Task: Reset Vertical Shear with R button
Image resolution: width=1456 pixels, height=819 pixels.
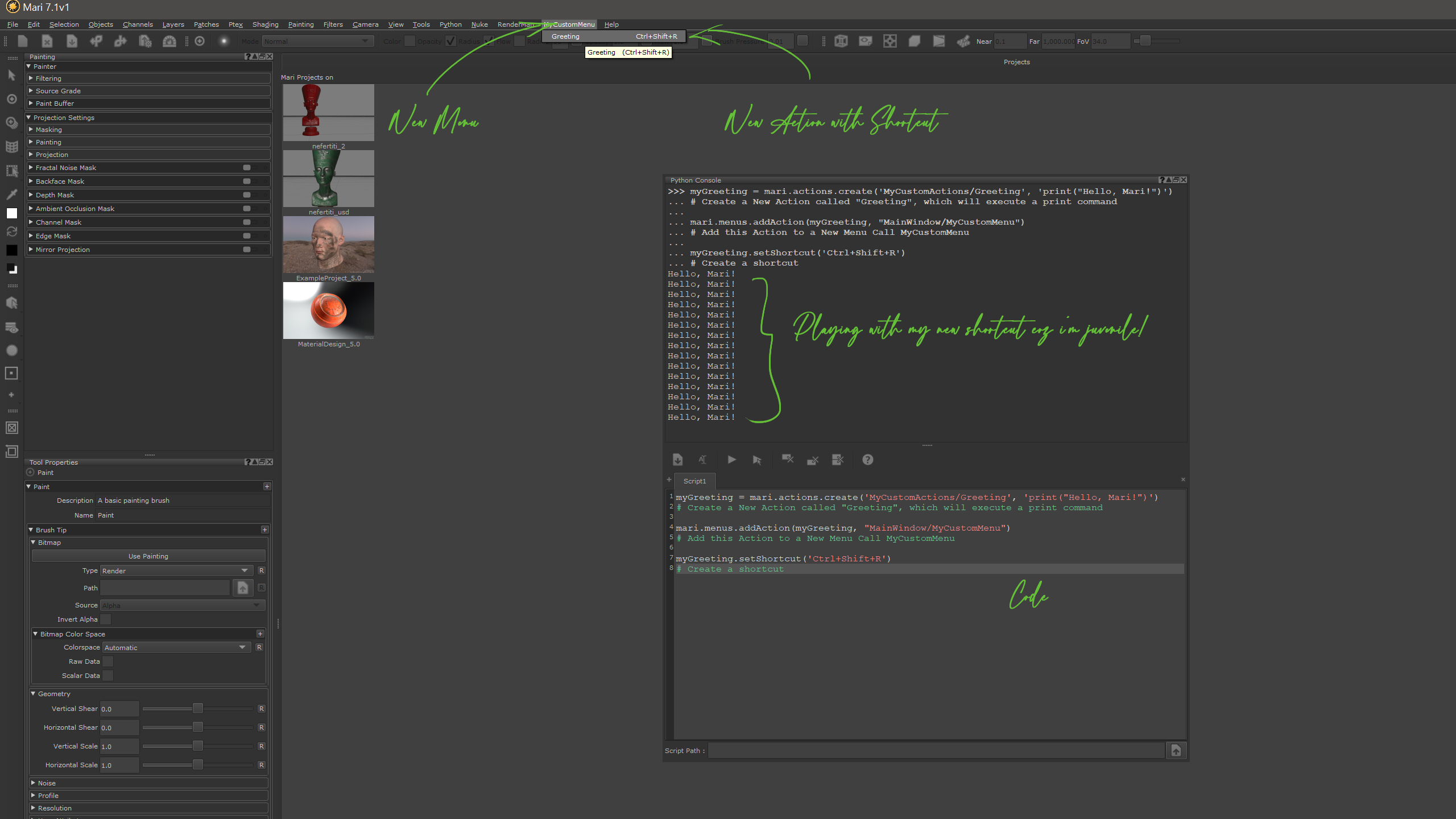Action: click(261, 709)
